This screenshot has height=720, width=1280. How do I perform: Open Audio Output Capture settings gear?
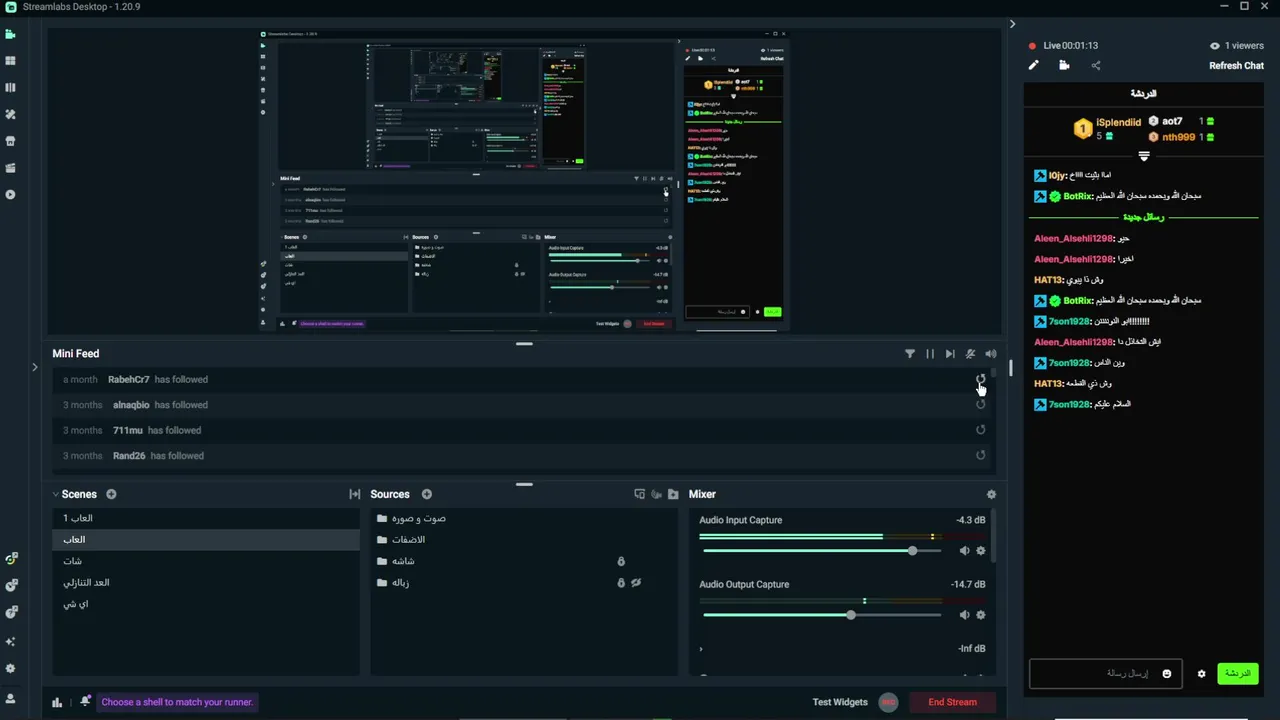pos(980,615)
